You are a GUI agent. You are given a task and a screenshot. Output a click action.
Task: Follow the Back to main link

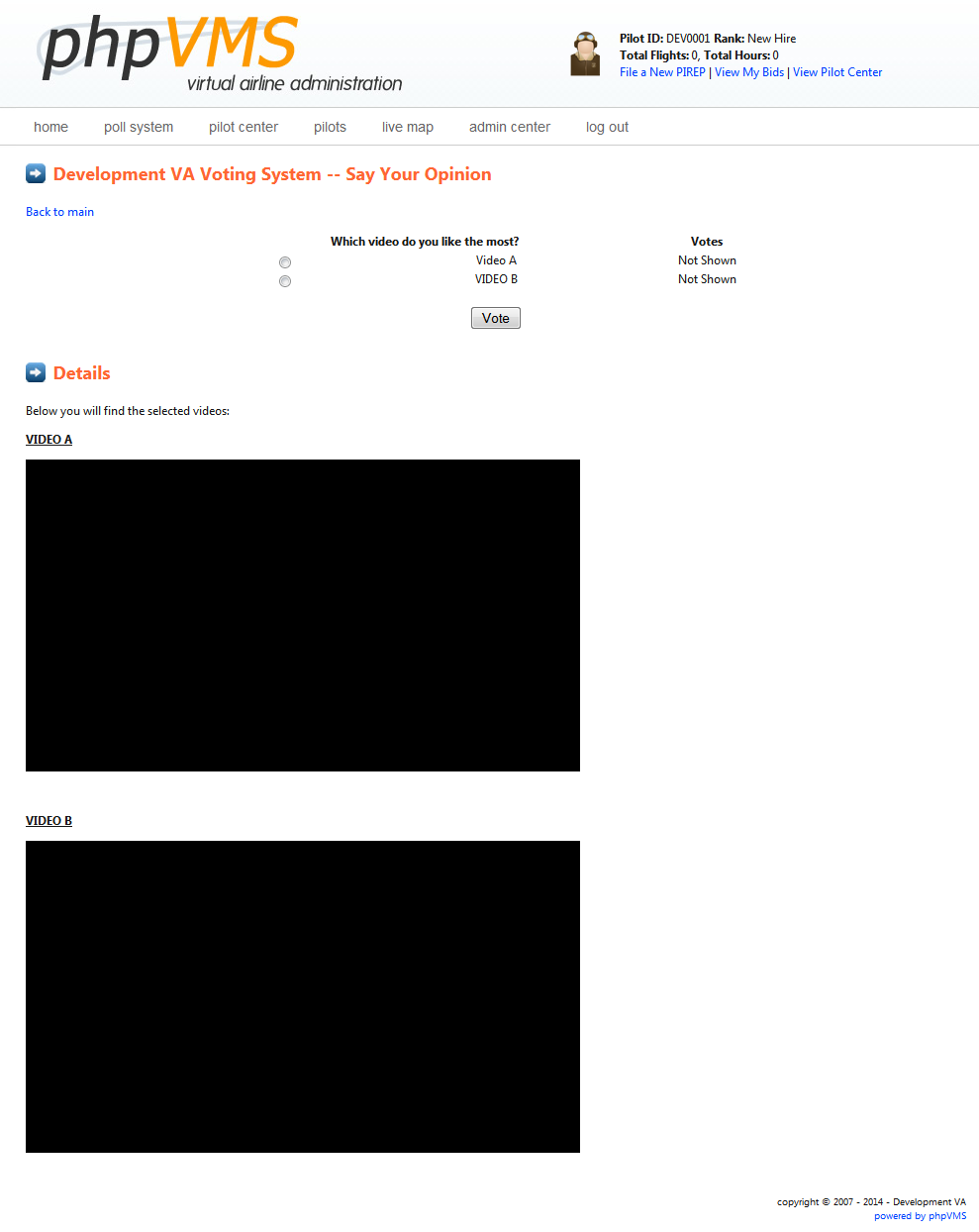pos(59,212)
